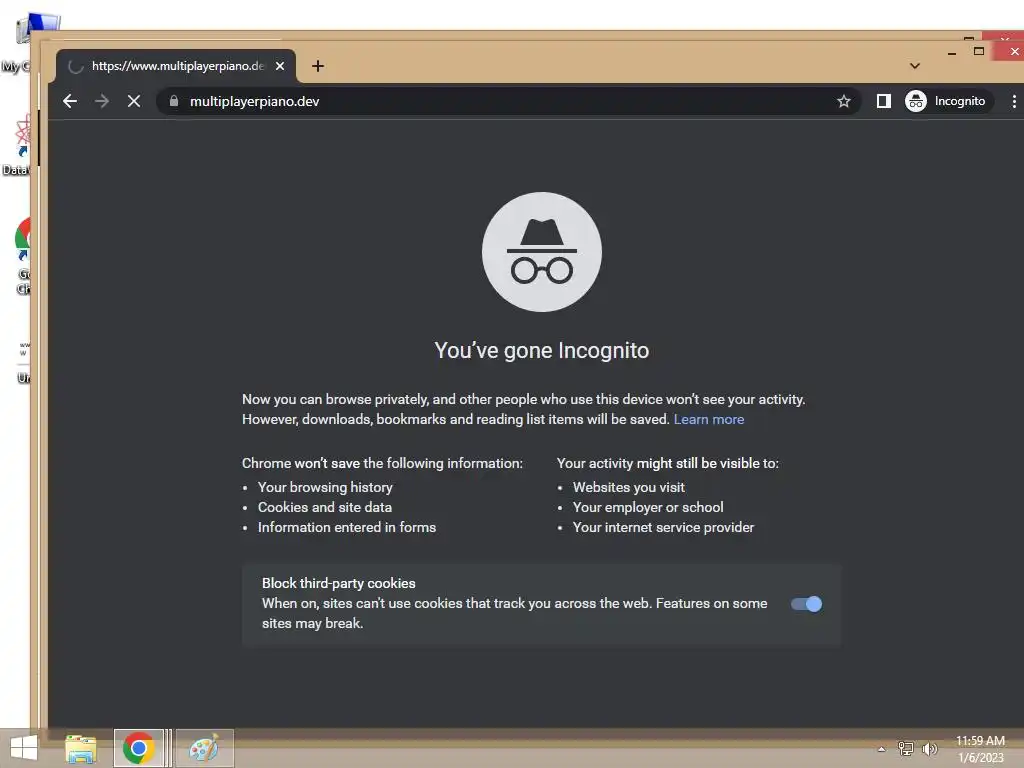Image resolution: width=1024 pixels, height=768 pixels.
Task: Click 'You've gone Incognito' heading
Action: 542,351
